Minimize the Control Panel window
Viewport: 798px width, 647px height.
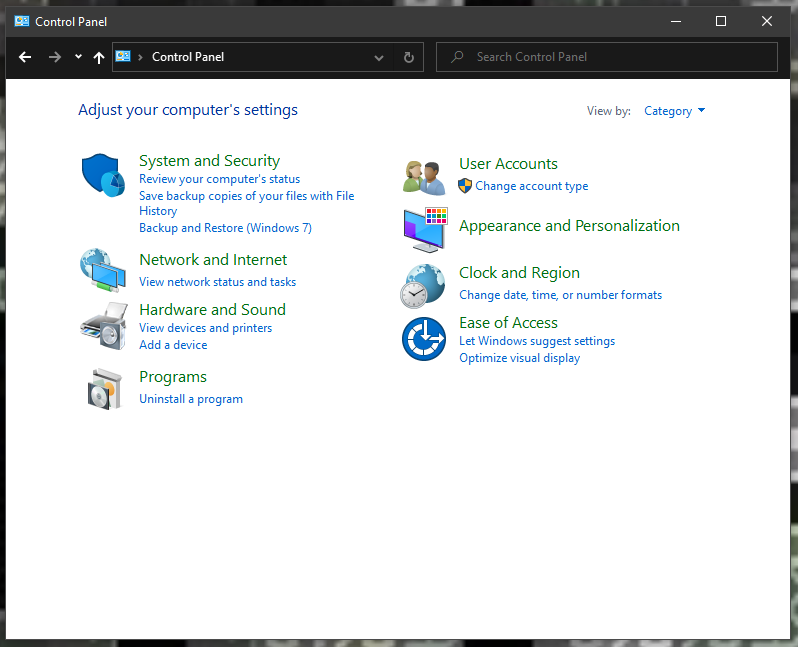click(676, 21)
